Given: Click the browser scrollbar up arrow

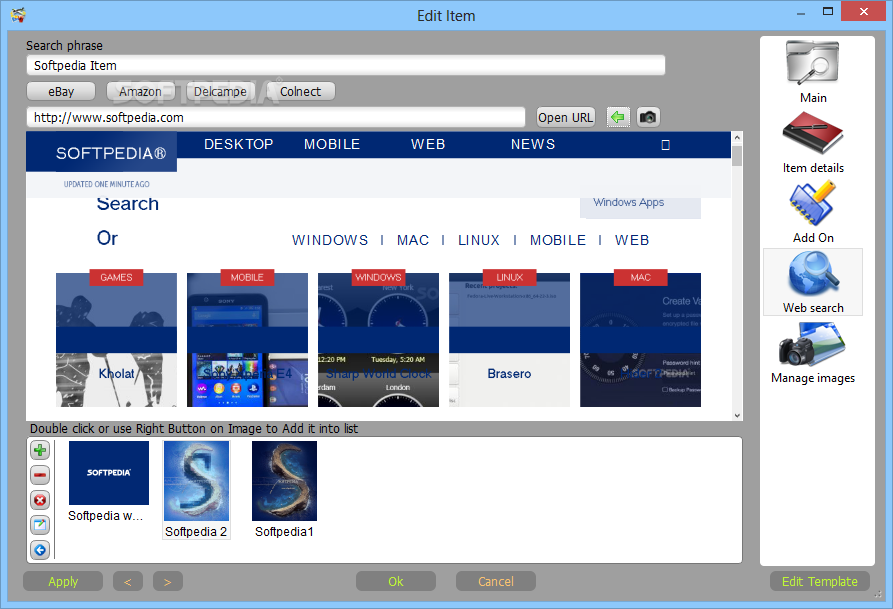Looking at the screenshot, I should point(737,137).
